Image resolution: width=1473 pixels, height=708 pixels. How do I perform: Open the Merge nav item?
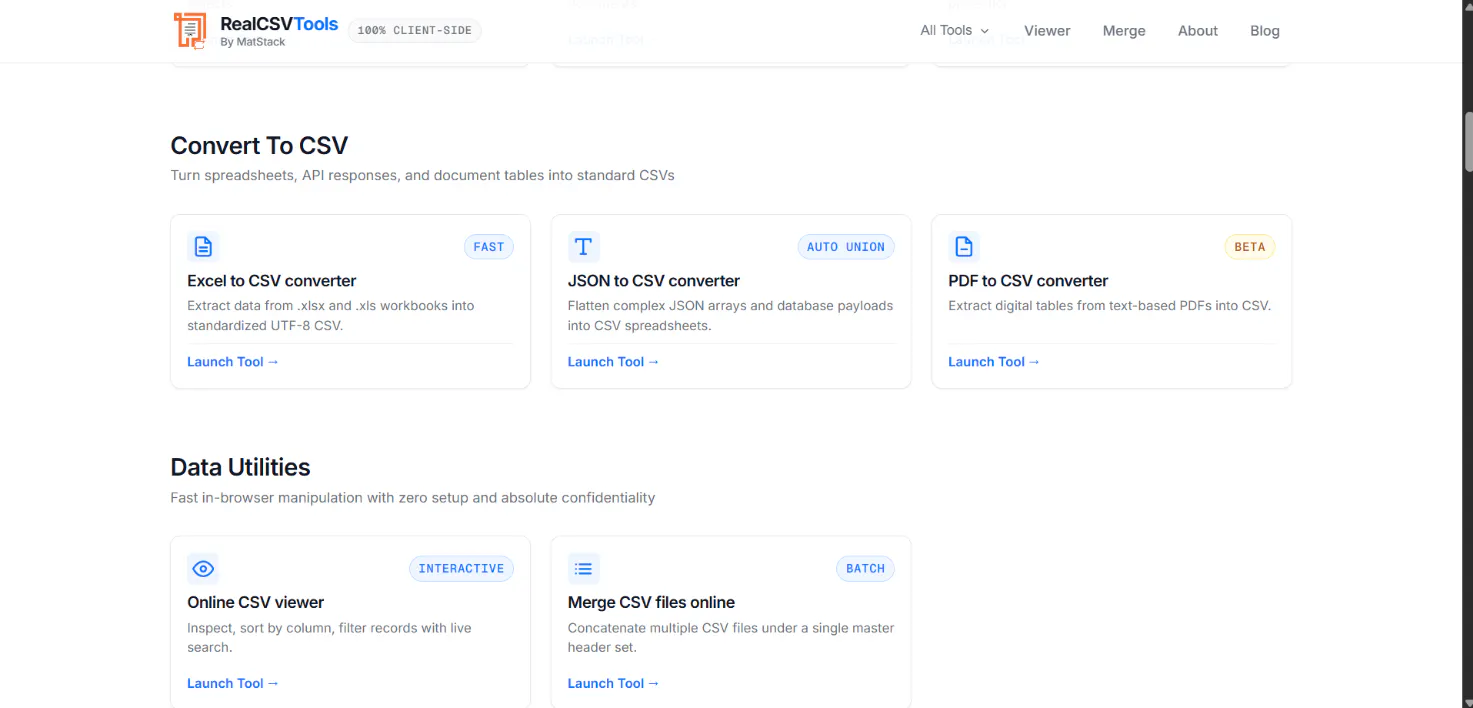click(x=1124, y=31)
